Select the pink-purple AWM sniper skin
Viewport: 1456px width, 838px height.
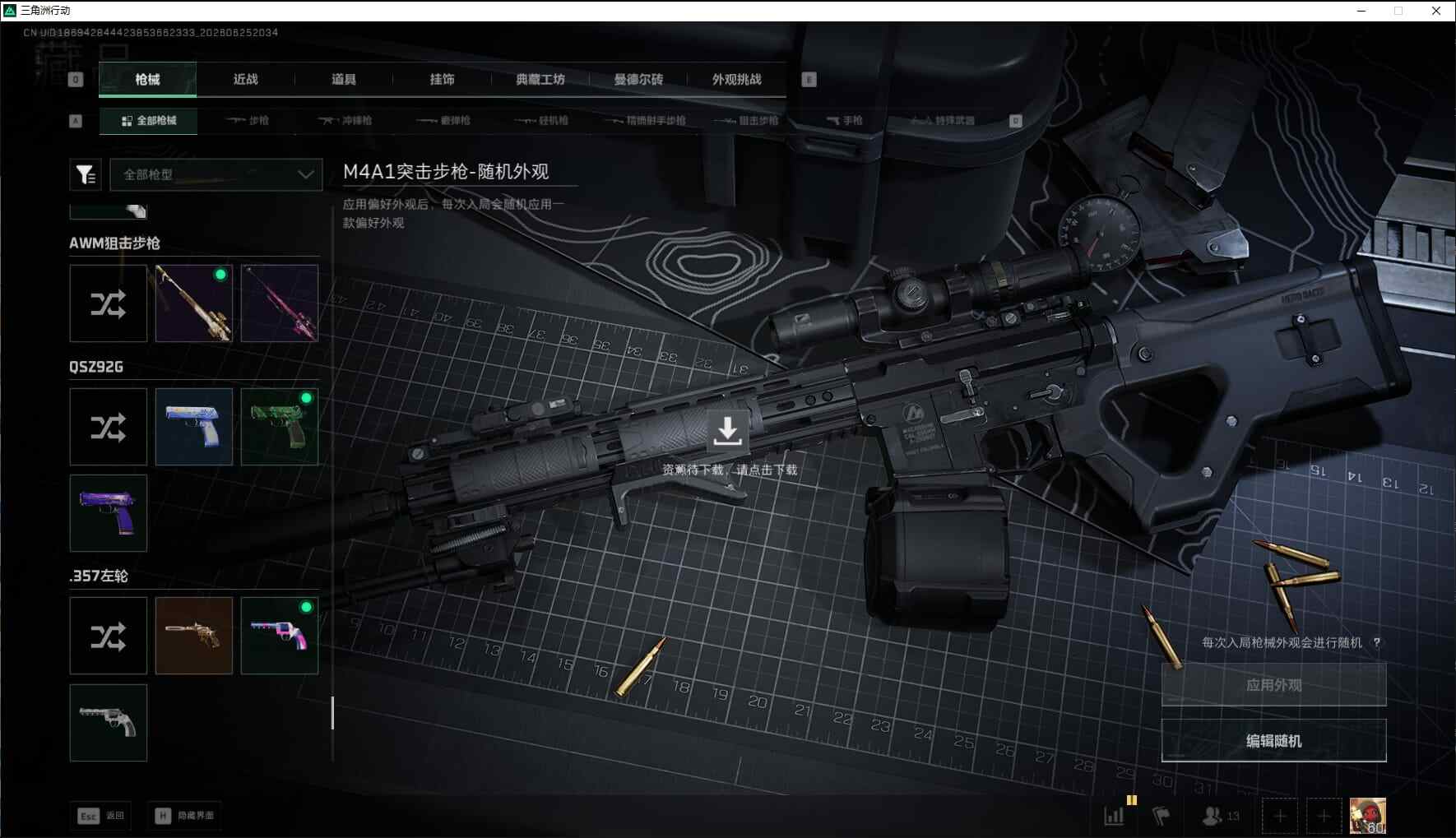[x=280, y=303]
